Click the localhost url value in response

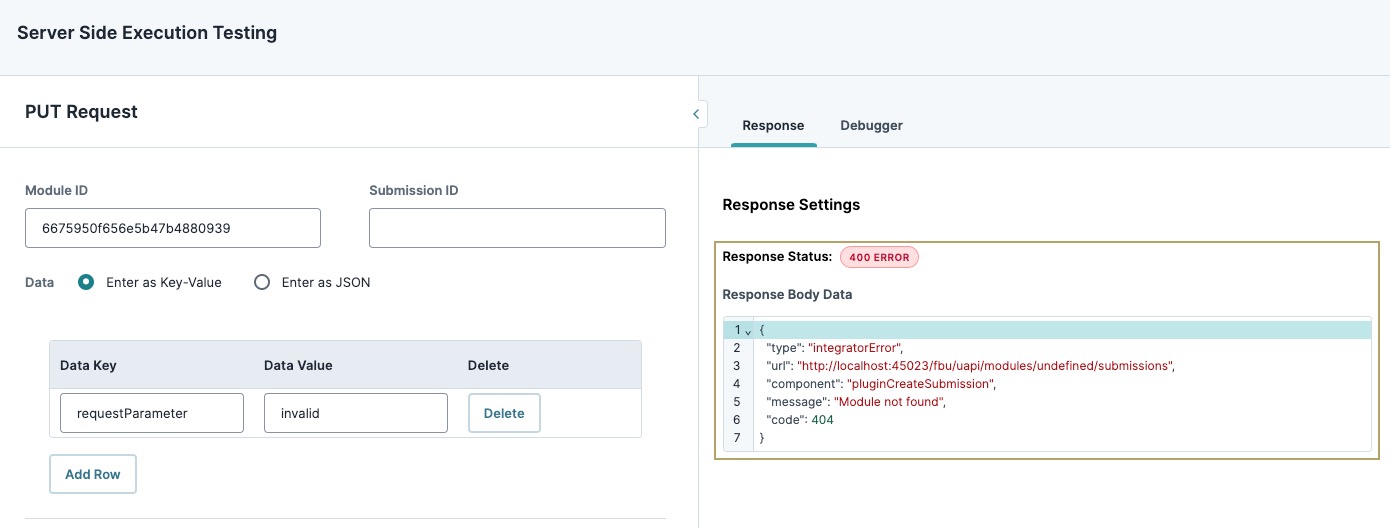click(984, 366)
